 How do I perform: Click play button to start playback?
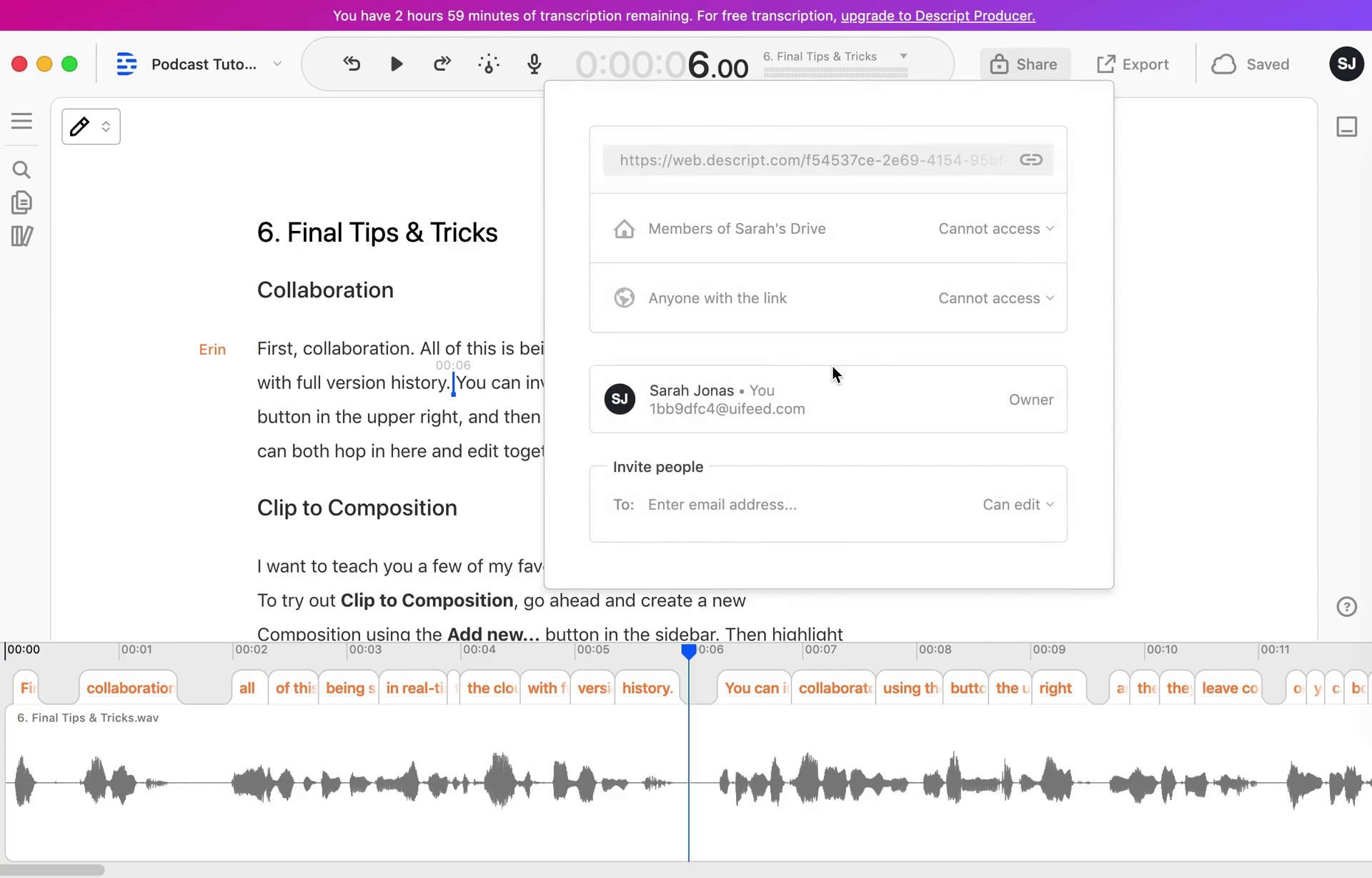point(396,63)
